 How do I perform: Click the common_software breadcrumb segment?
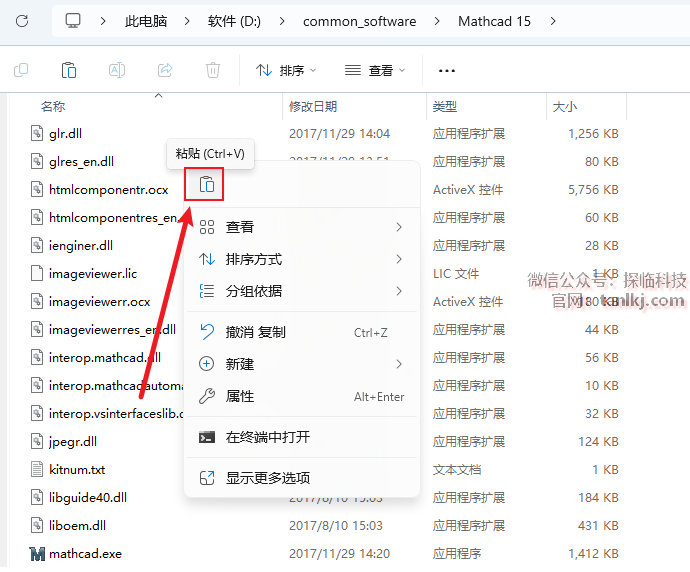(360, 21)
